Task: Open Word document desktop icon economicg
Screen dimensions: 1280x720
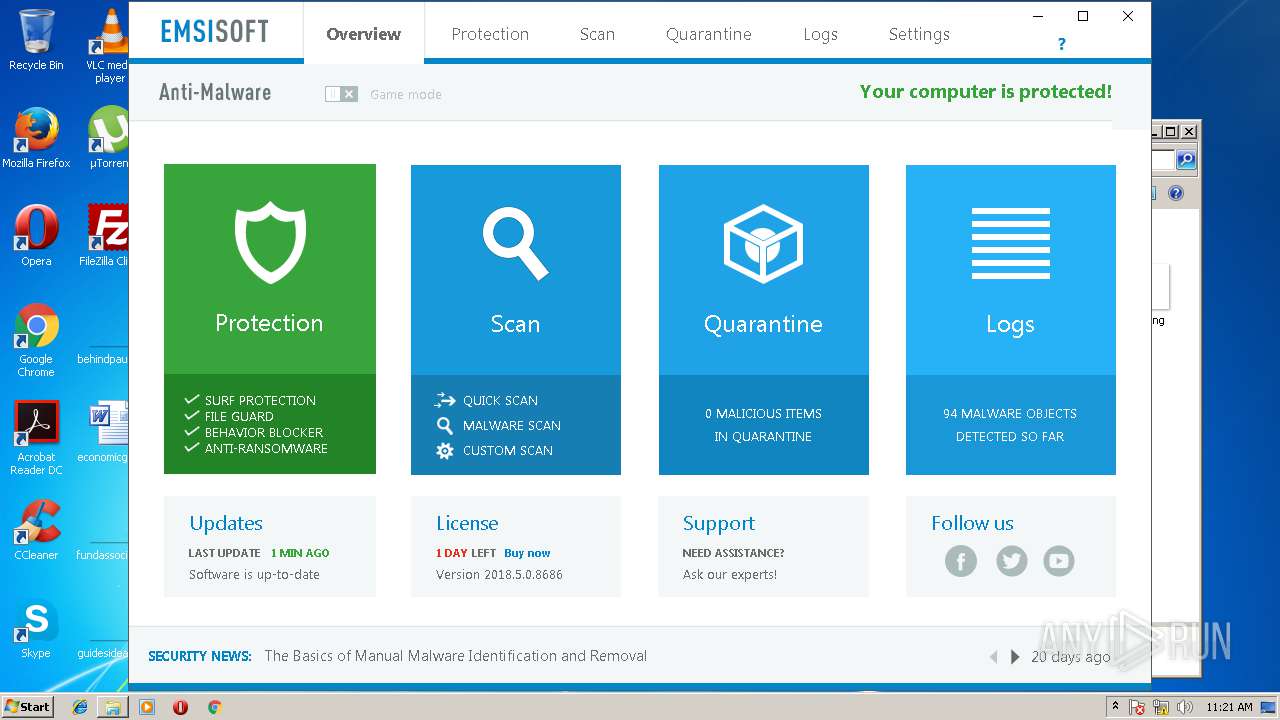Action: coord(103,432)
